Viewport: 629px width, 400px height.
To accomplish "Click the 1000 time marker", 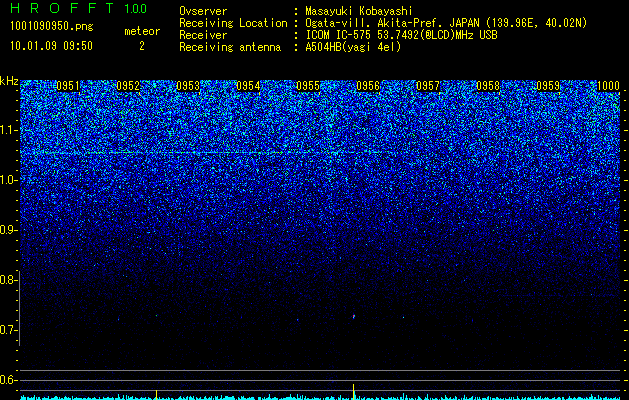I will click(x=608, y=86).
